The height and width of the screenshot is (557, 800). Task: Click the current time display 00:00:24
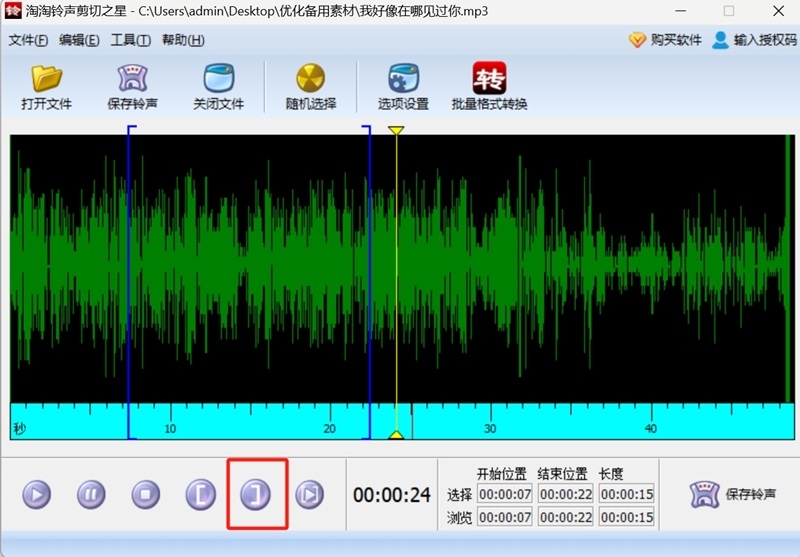click(x=392, y=495)
